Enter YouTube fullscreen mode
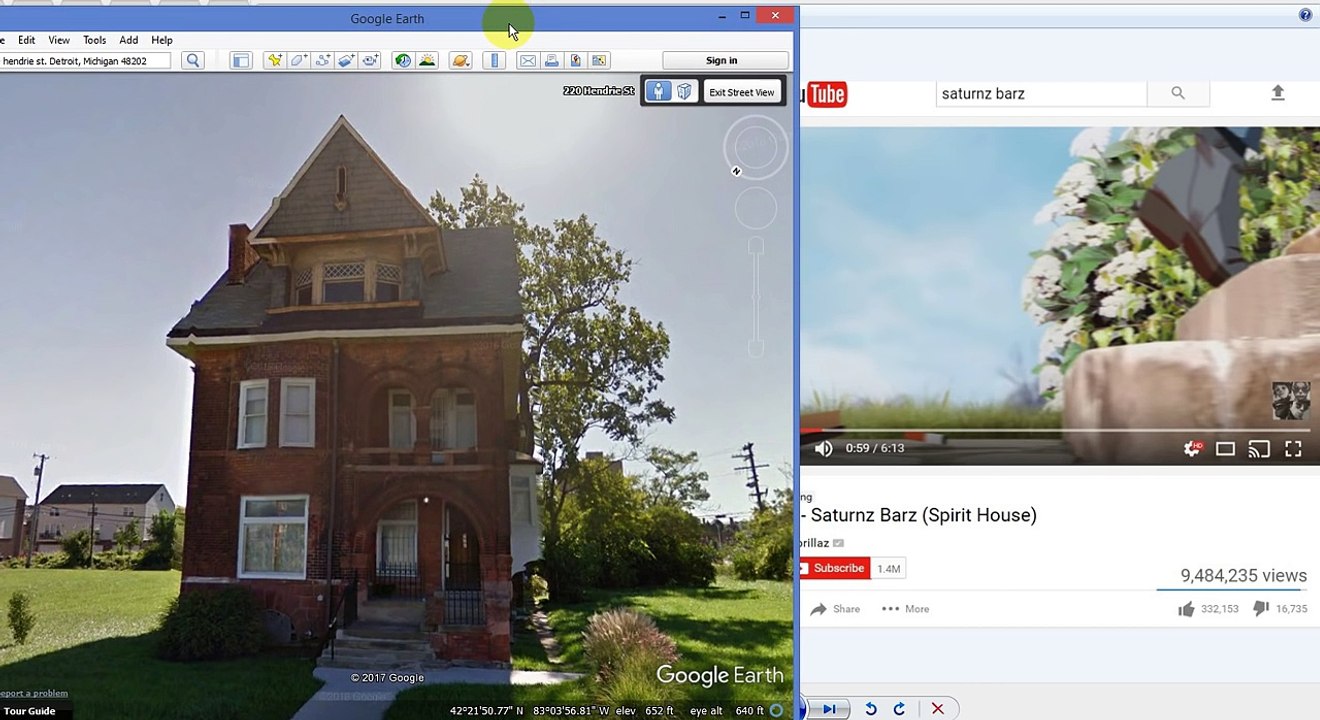 tap(1293, 449)
